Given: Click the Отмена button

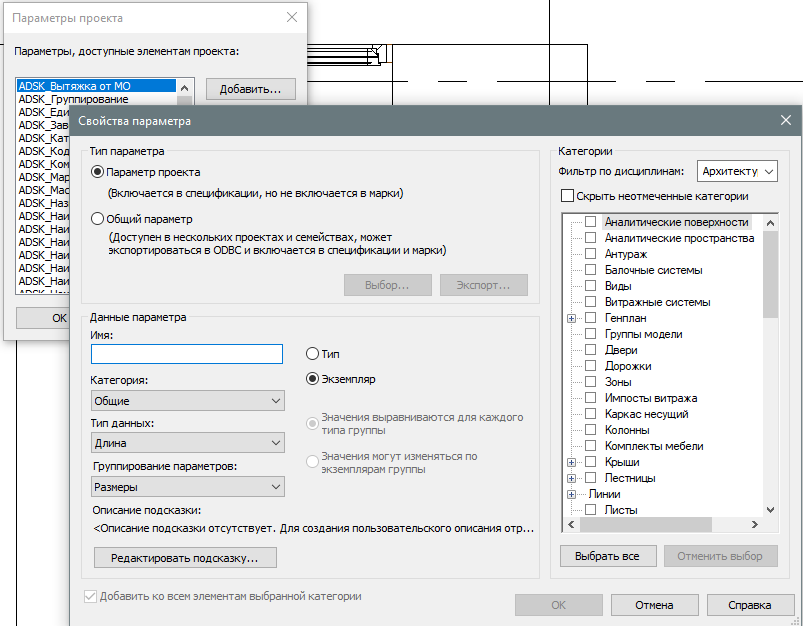Looking at the screenshot, I should (x=654, y=605).
